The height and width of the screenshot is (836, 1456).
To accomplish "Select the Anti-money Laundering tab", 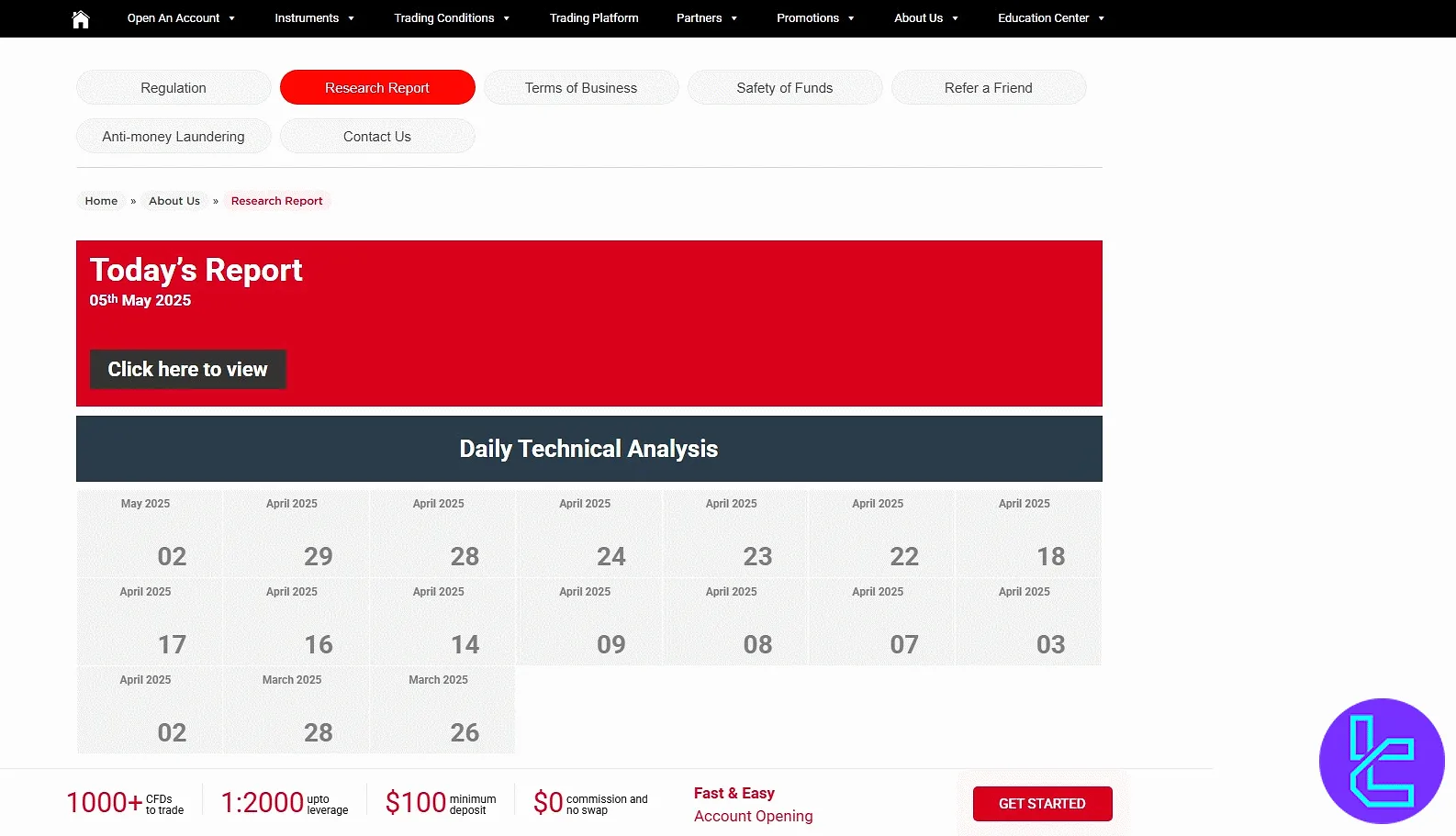I will [174, 137].
